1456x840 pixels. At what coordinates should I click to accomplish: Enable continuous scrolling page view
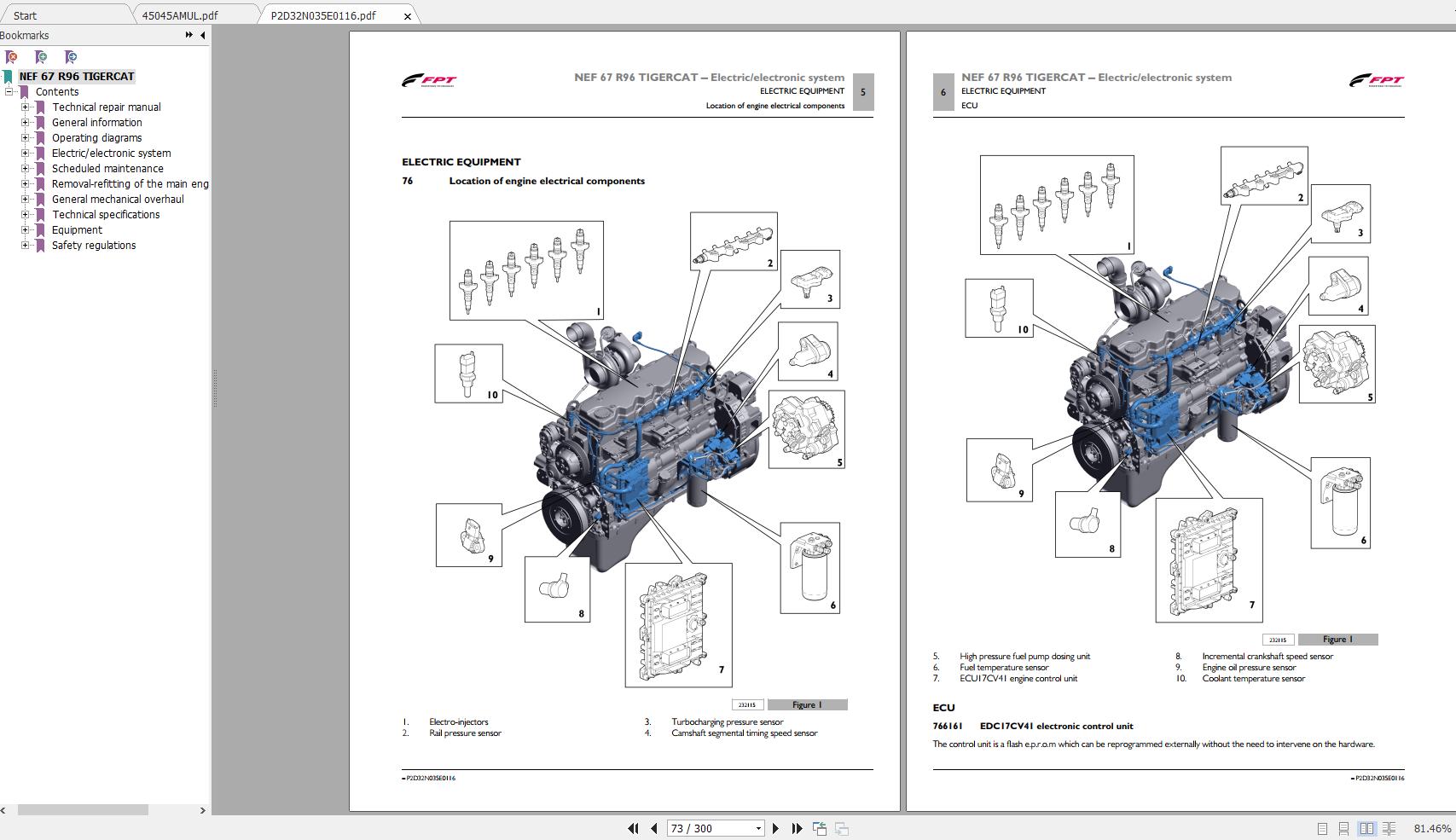(1344, 828)
